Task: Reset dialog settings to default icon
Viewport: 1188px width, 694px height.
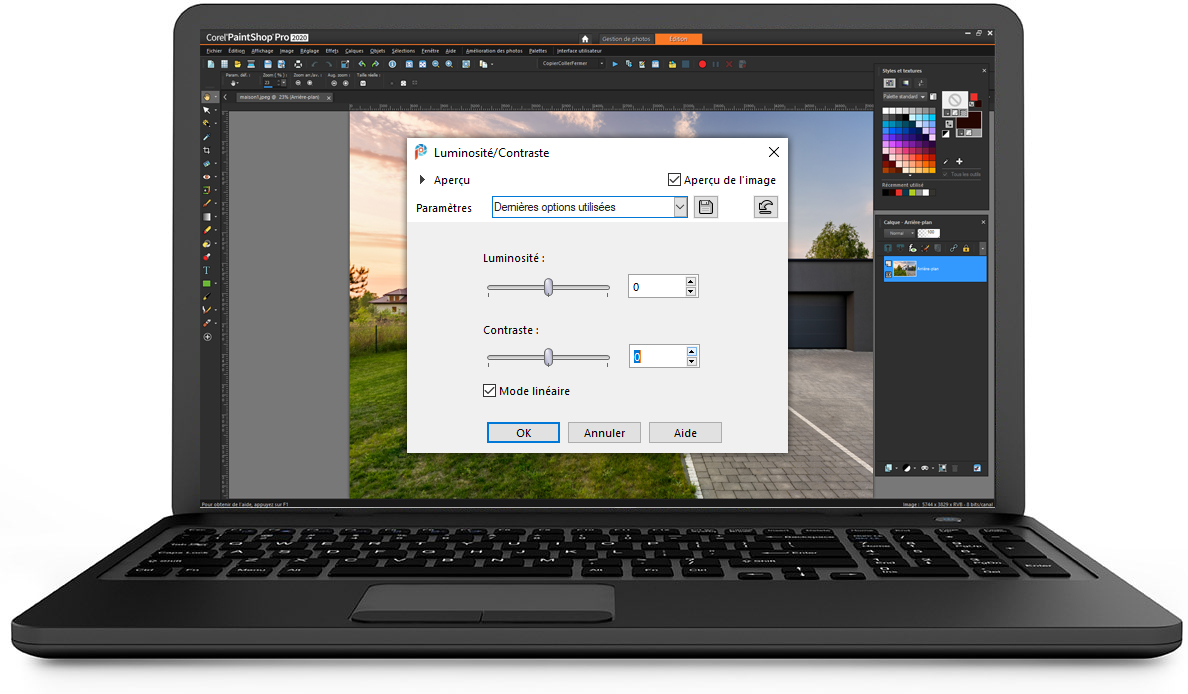Action: [x=765, y=207]
